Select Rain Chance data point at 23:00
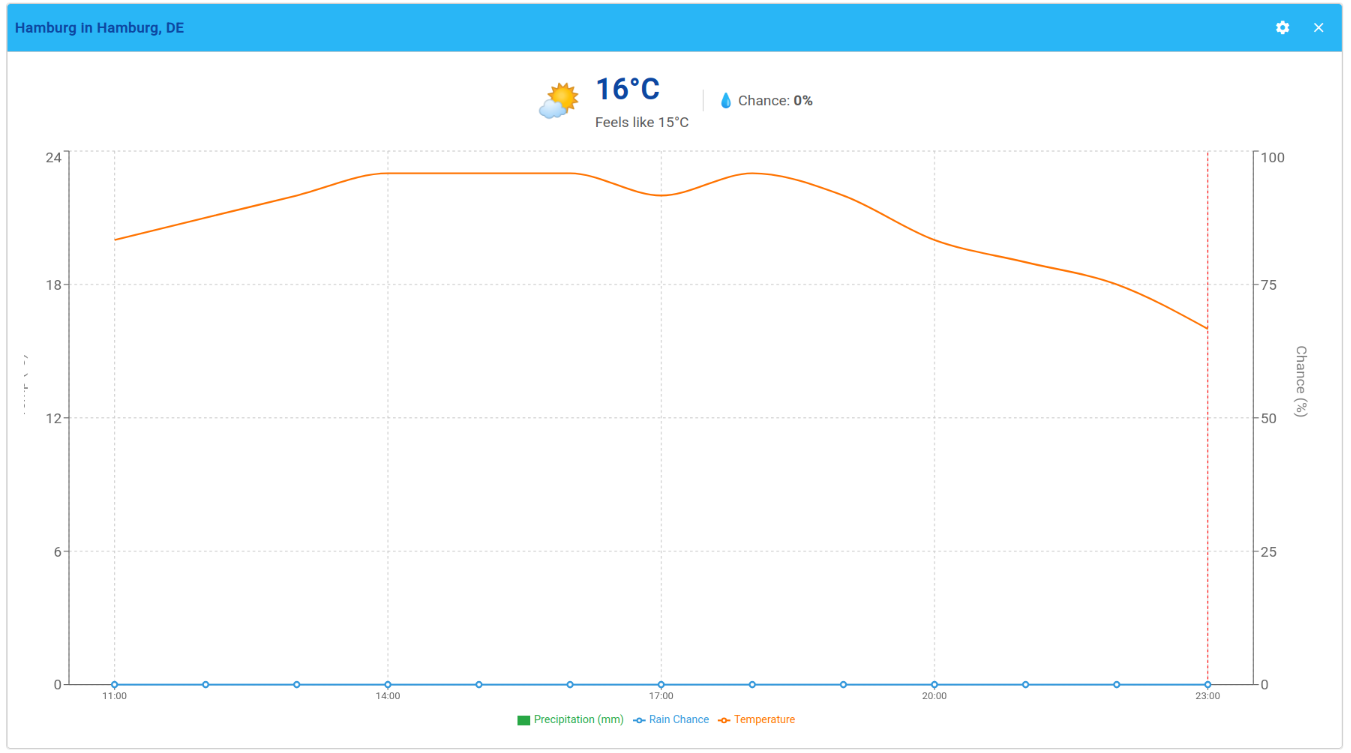 point(1207,685)
